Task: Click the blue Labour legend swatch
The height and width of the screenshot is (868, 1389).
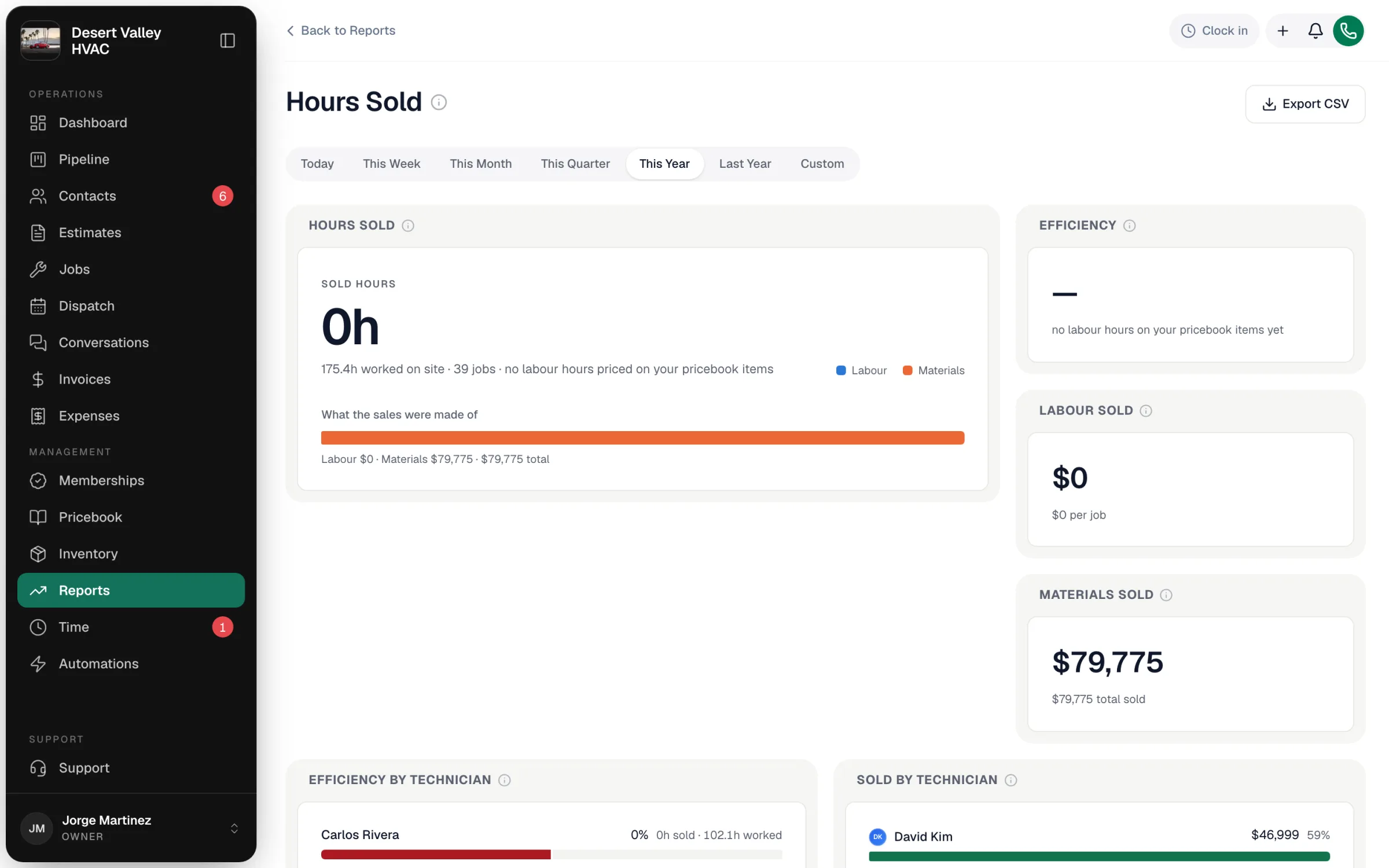Action: point(841,370)
